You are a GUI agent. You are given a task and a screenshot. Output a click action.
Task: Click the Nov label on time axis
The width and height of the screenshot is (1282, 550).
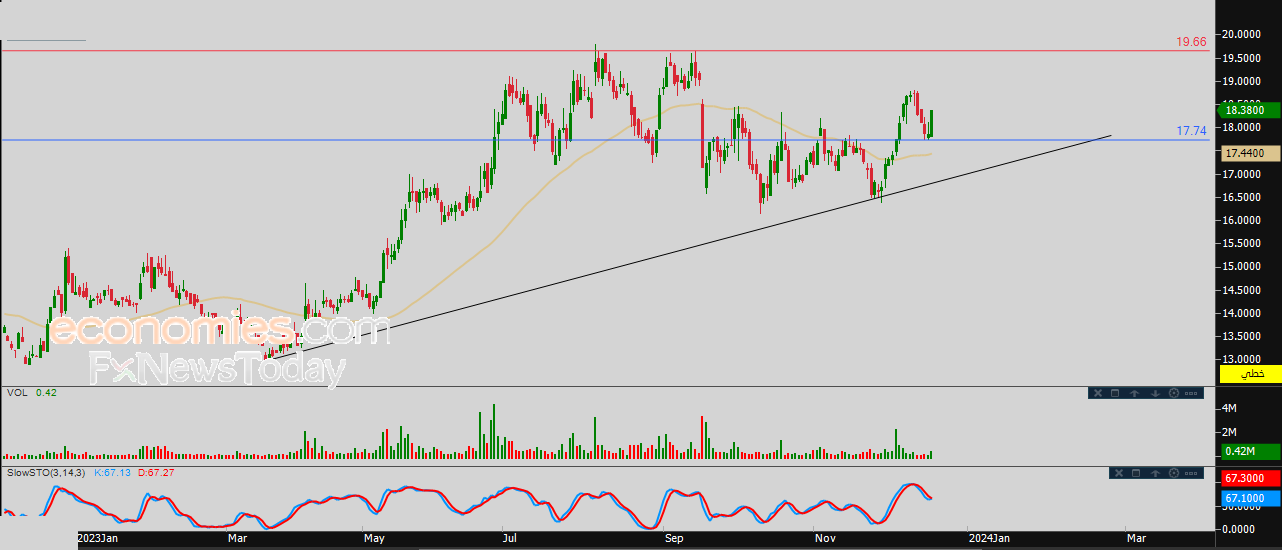pos(826,538)
